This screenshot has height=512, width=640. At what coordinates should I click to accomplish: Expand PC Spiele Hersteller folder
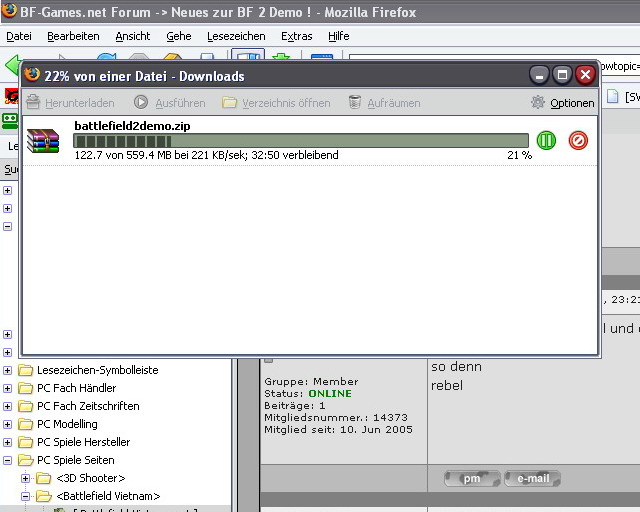coord(7,442)
